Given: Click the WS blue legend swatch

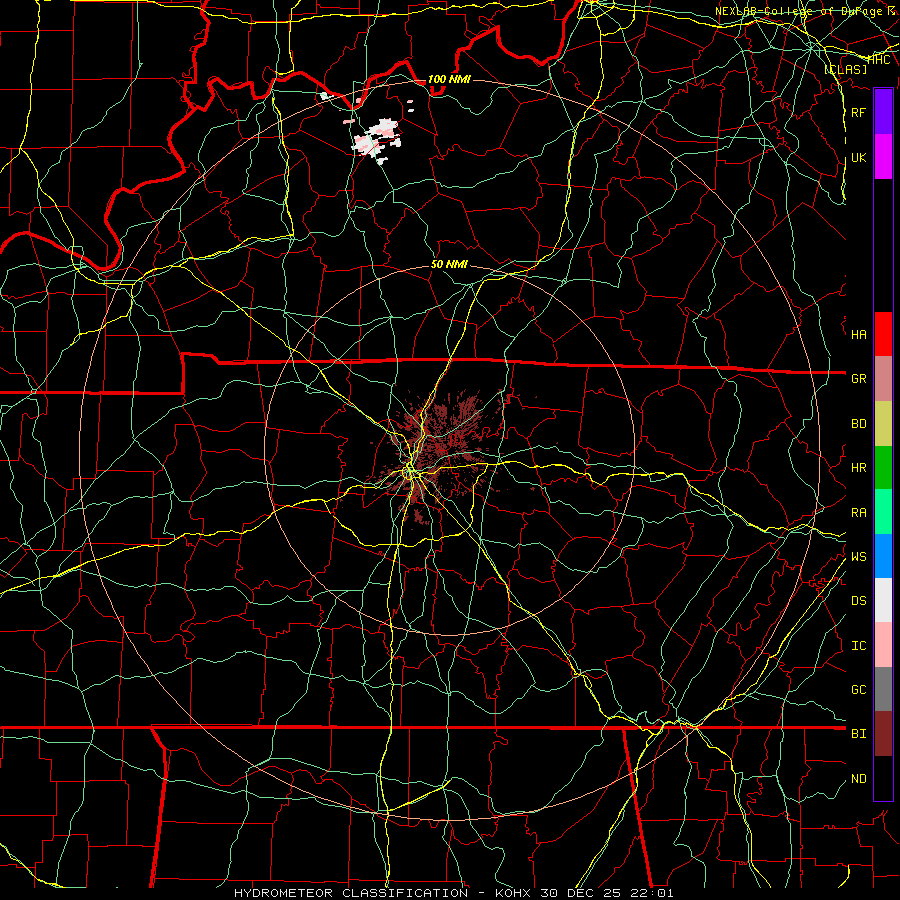Looking at the screenshot, I should (883, 556).
